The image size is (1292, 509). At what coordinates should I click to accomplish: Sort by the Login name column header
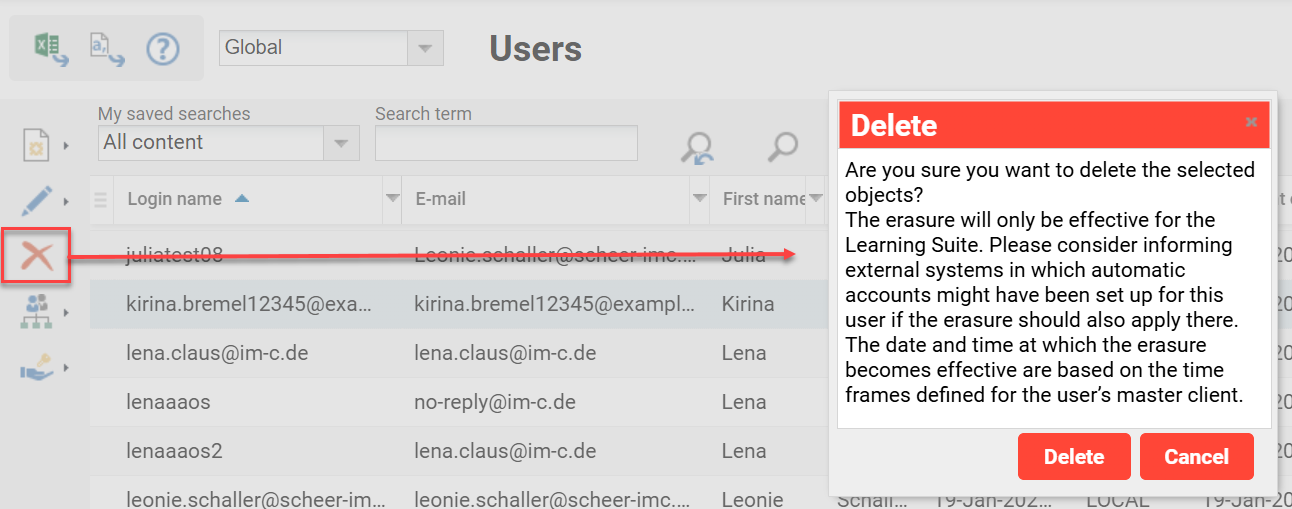pyautogui.click(x=175, y=199)
